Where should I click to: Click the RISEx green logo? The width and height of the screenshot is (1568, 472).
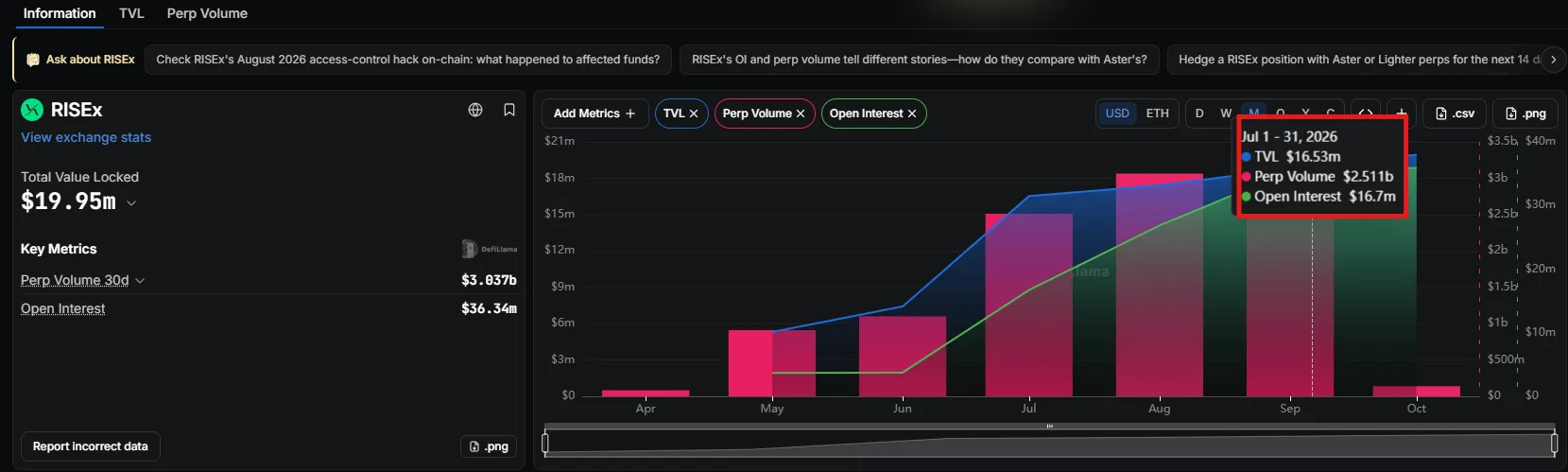coord(32,110)
